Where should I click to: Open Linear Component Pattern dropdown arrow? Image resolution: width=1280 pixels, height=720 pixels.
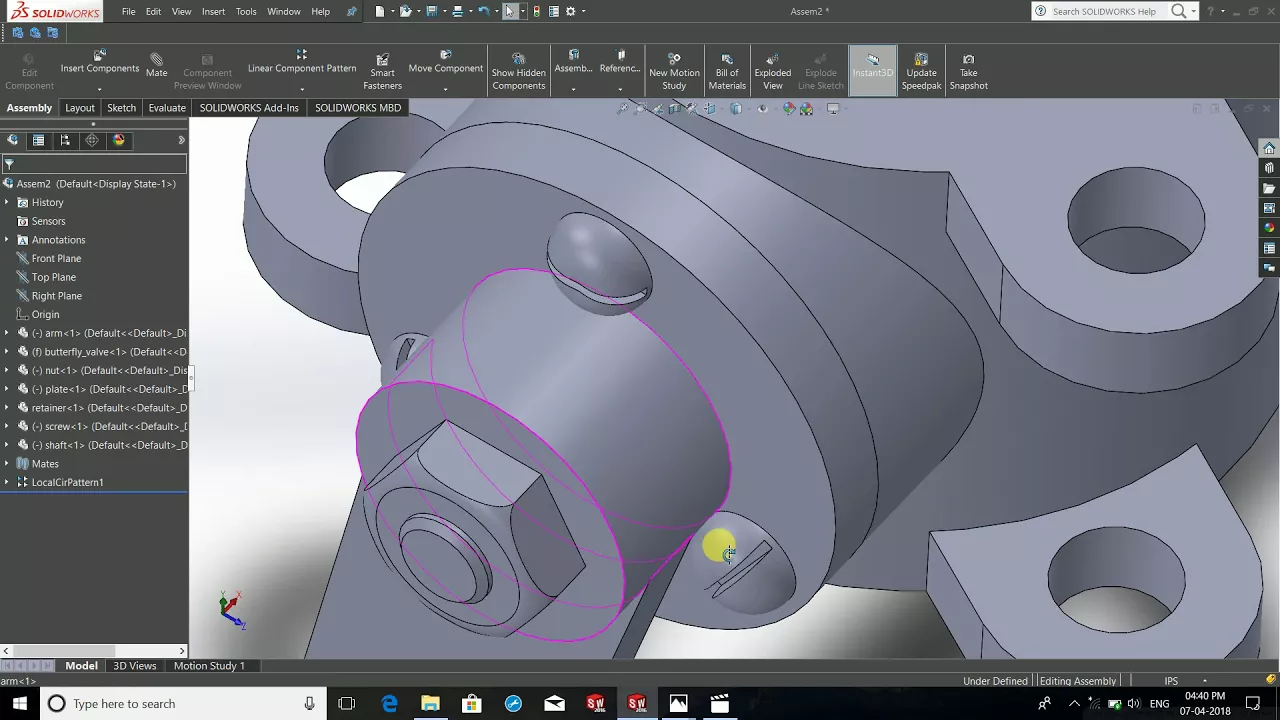point(302,88)
